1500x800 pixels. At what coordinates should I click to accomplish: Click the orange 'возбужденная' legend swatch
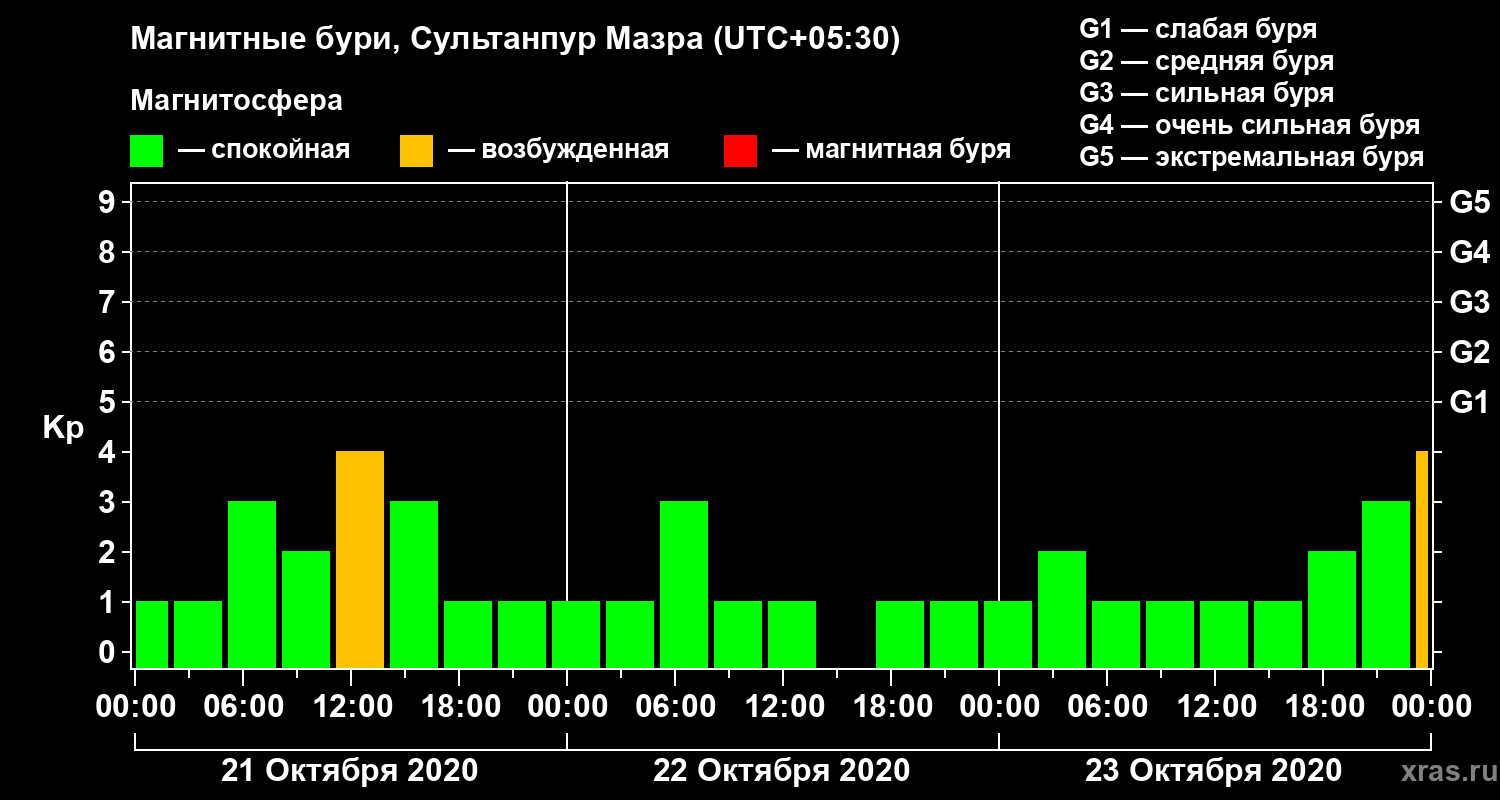coord(416,151)
